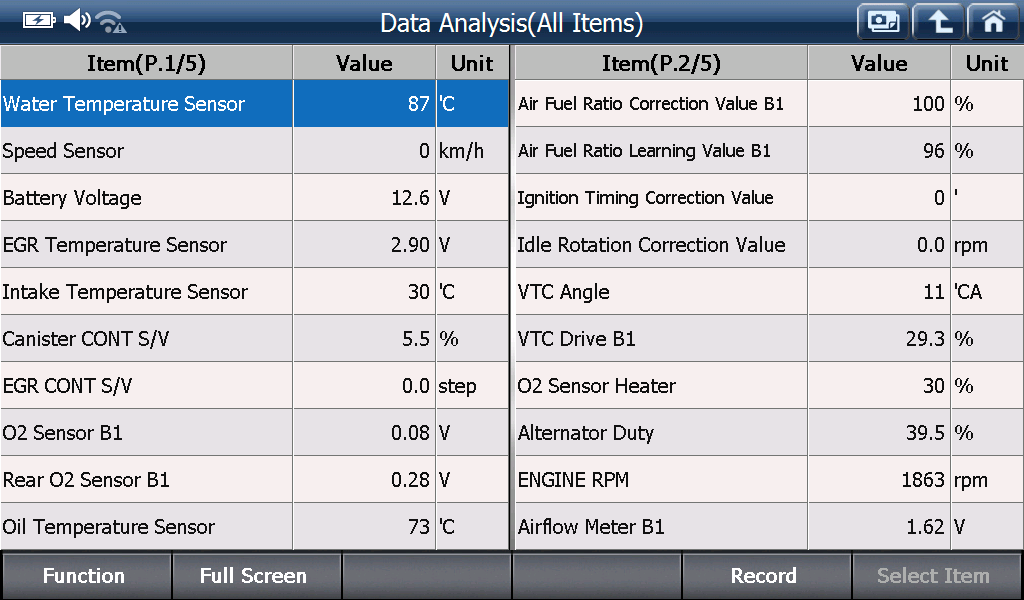Click the back arrow icon
1024x600 pixels.
point(938,22)
